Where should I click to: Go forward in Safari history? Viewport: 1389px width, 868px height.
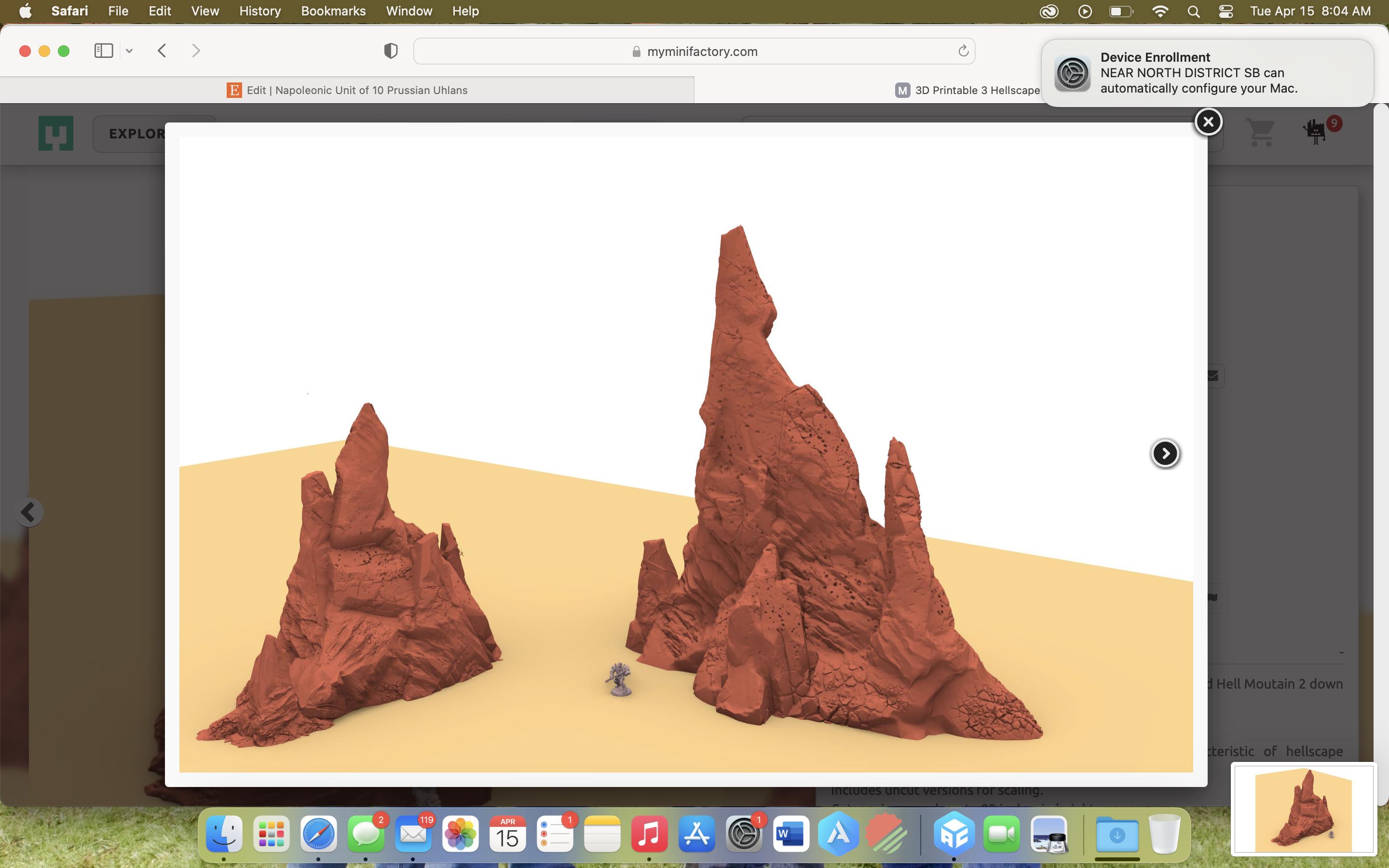196,51
